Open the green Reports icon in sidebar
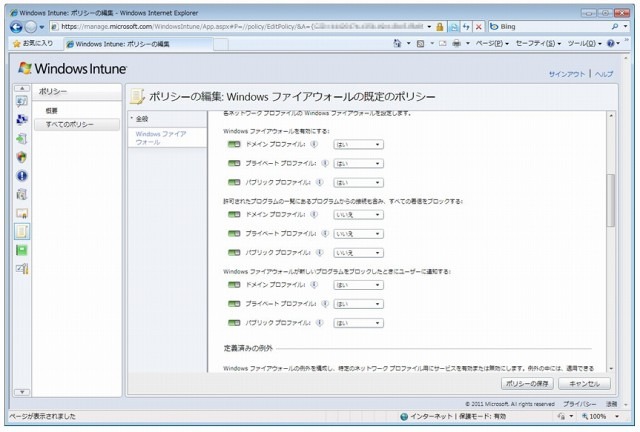 (x=22, y=250)
